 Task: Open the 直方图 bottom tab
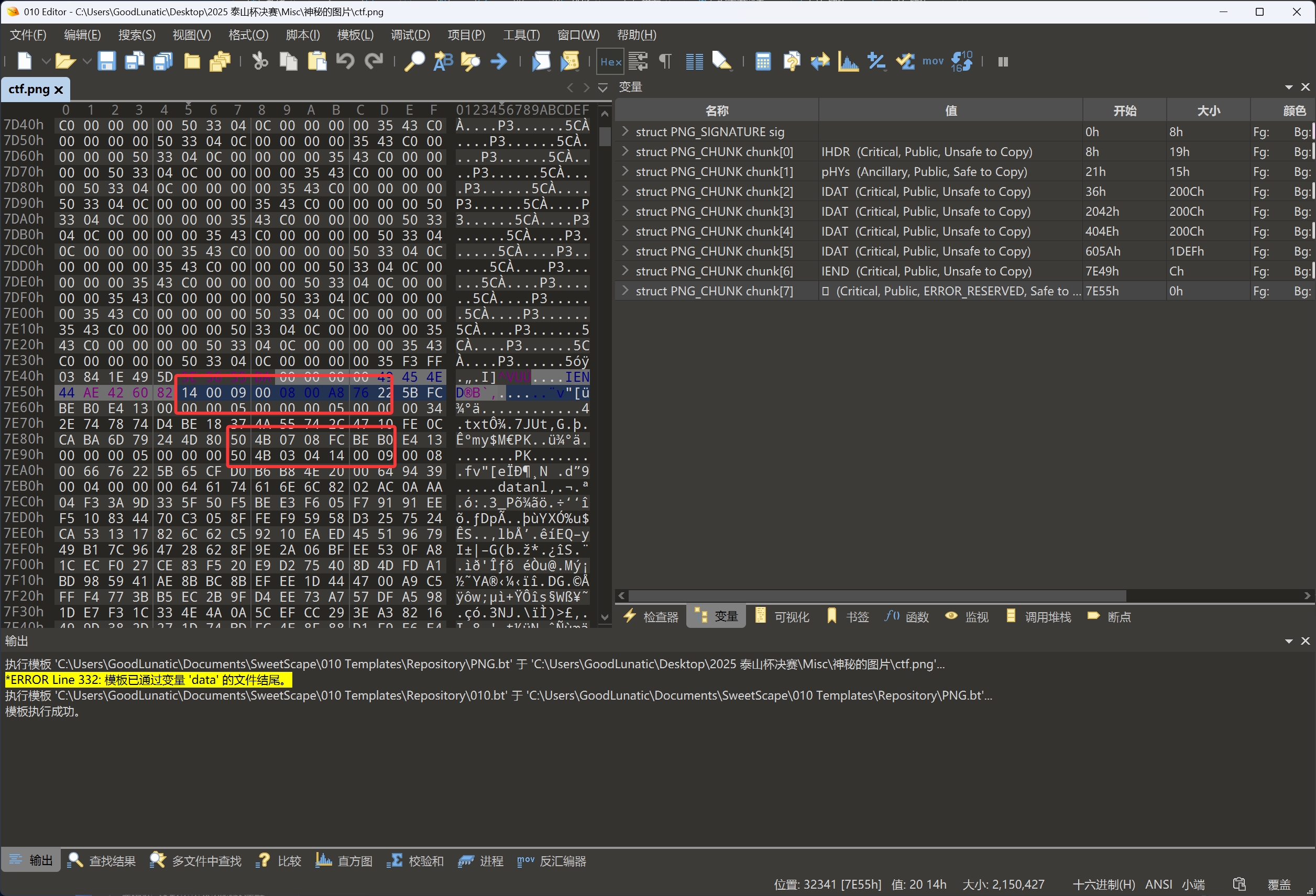344,861
